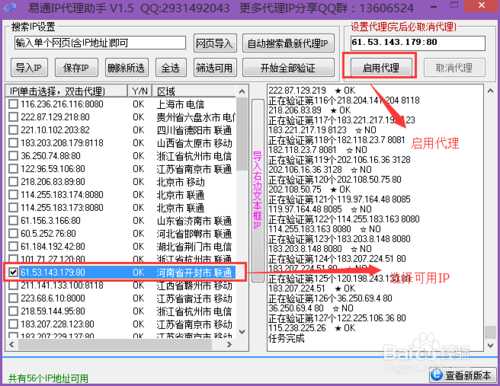The image size is (500, 386).
Task: Select region text 上海市 电信
Action: [x=180, y=104]
